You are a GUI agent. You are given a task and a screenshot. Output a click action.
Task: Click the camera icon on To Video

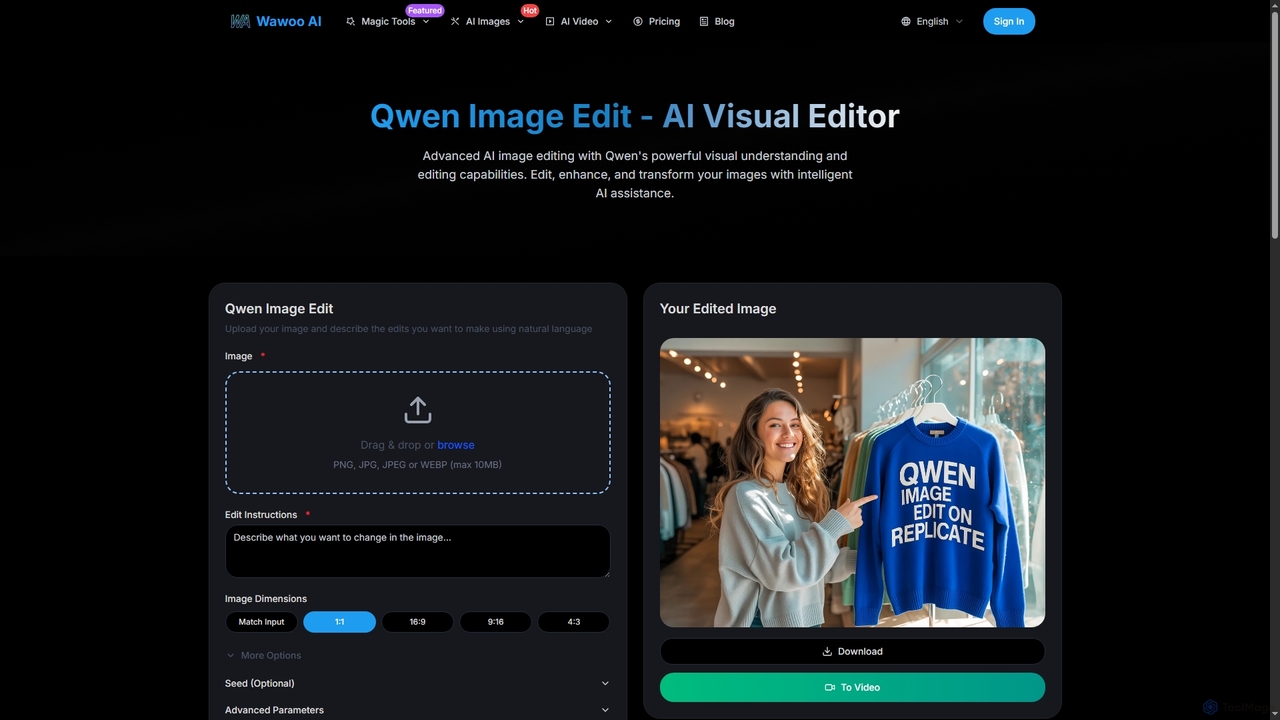pos(829,687)
